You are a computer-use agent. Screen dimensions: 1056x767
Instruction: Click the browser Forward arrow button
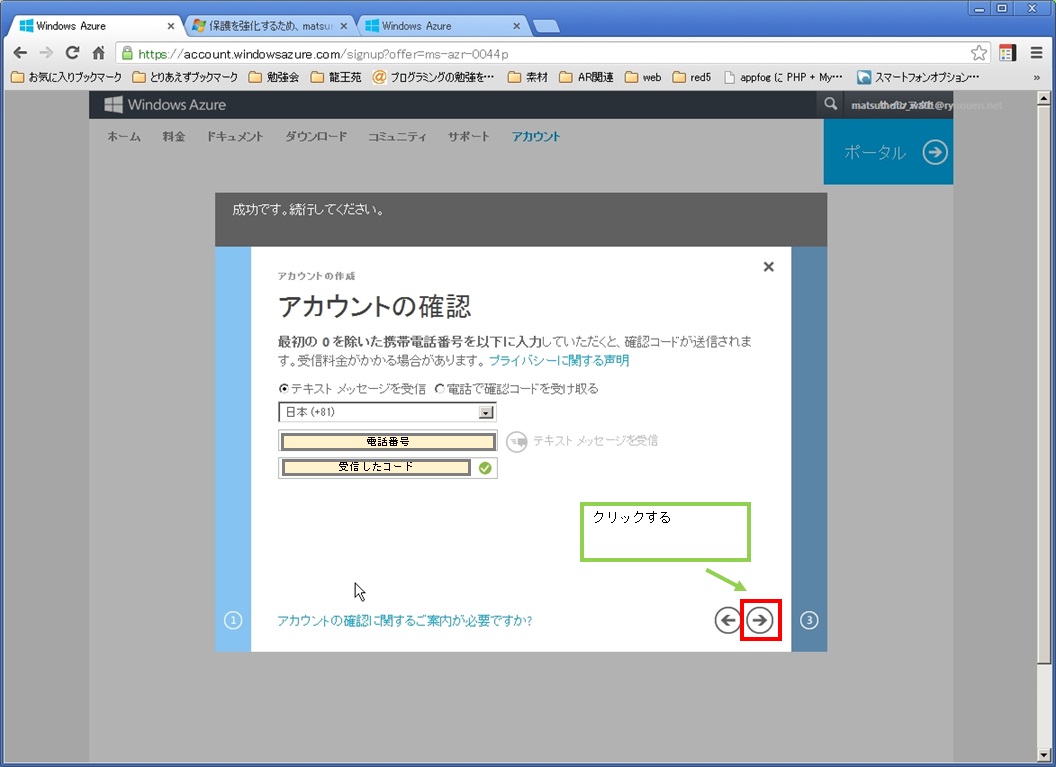pyautogui.click(x=46, y=53)
